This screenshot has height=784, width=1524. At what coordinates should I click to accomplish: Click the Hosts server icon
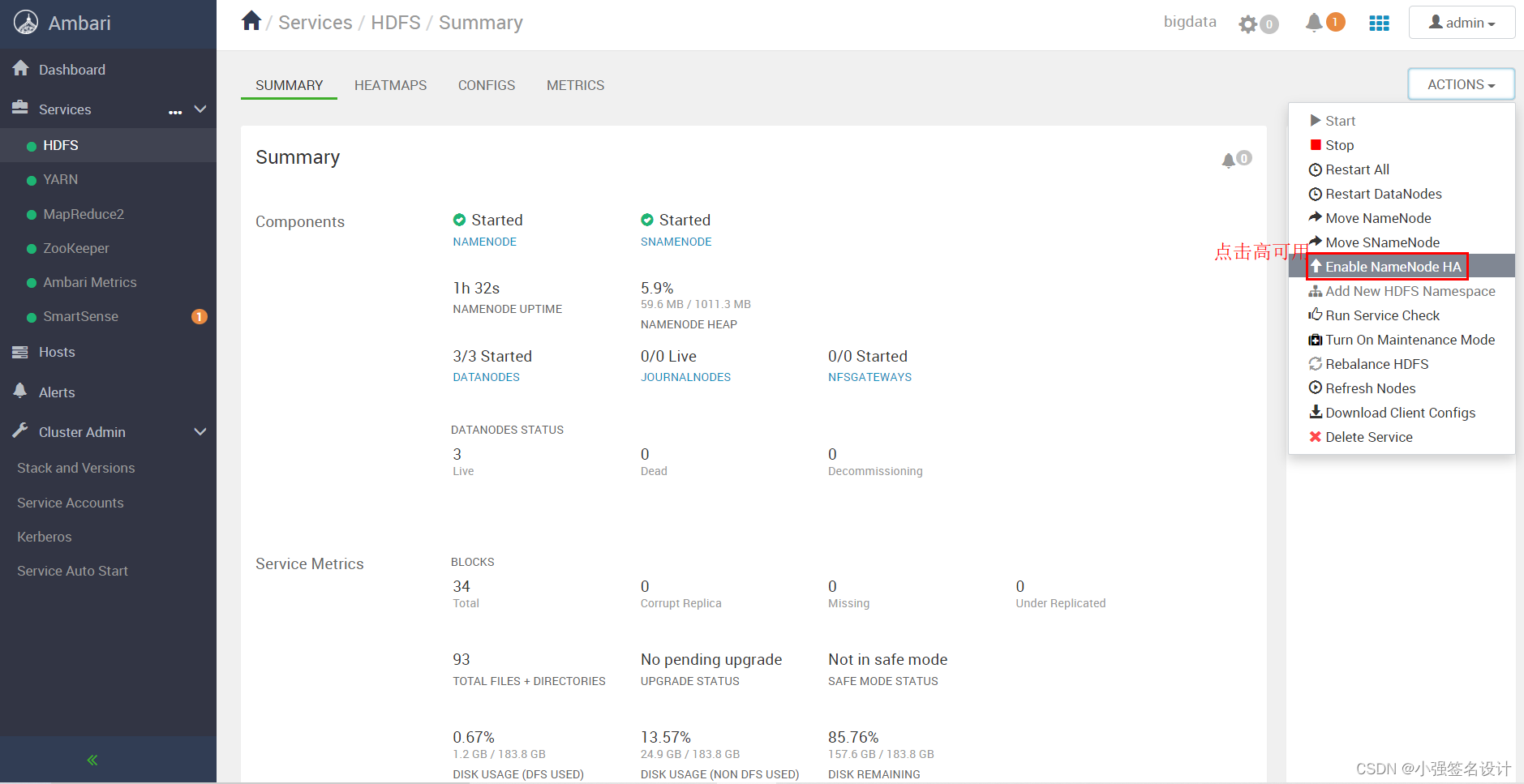coord(20,352)
